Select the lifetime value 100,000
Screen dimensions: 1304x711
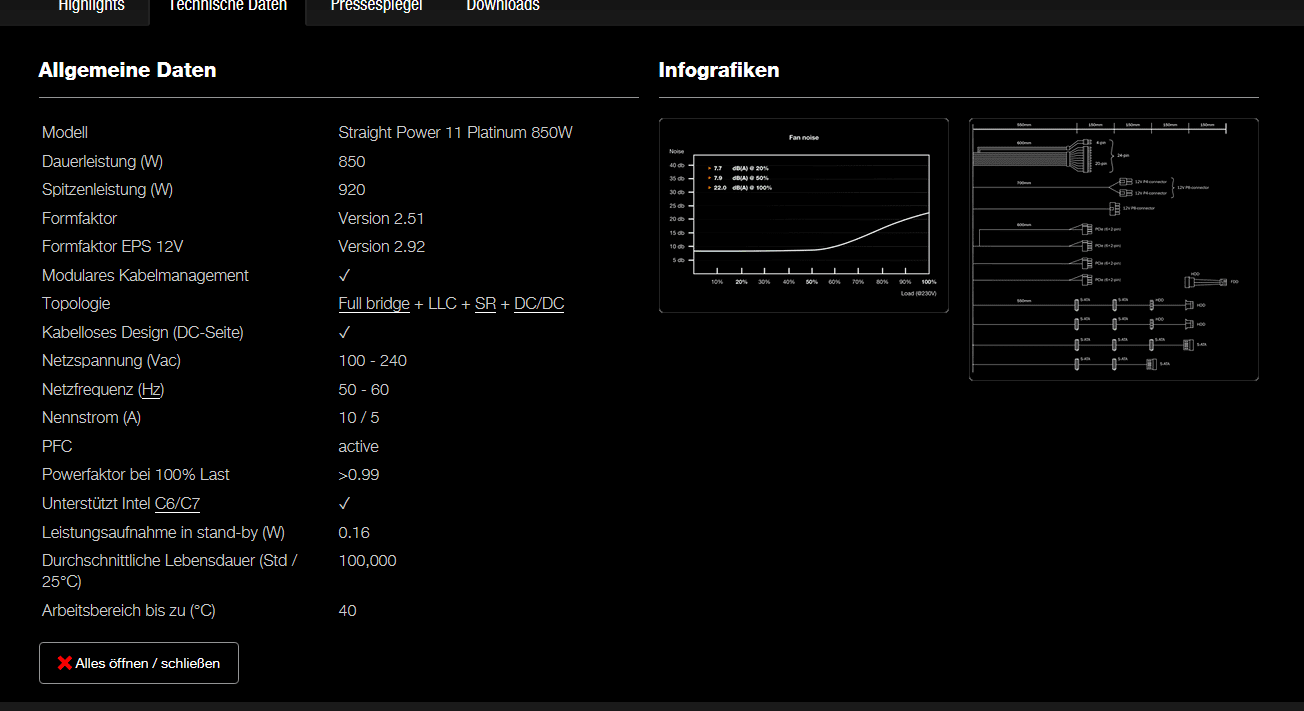tap(368, 561)
